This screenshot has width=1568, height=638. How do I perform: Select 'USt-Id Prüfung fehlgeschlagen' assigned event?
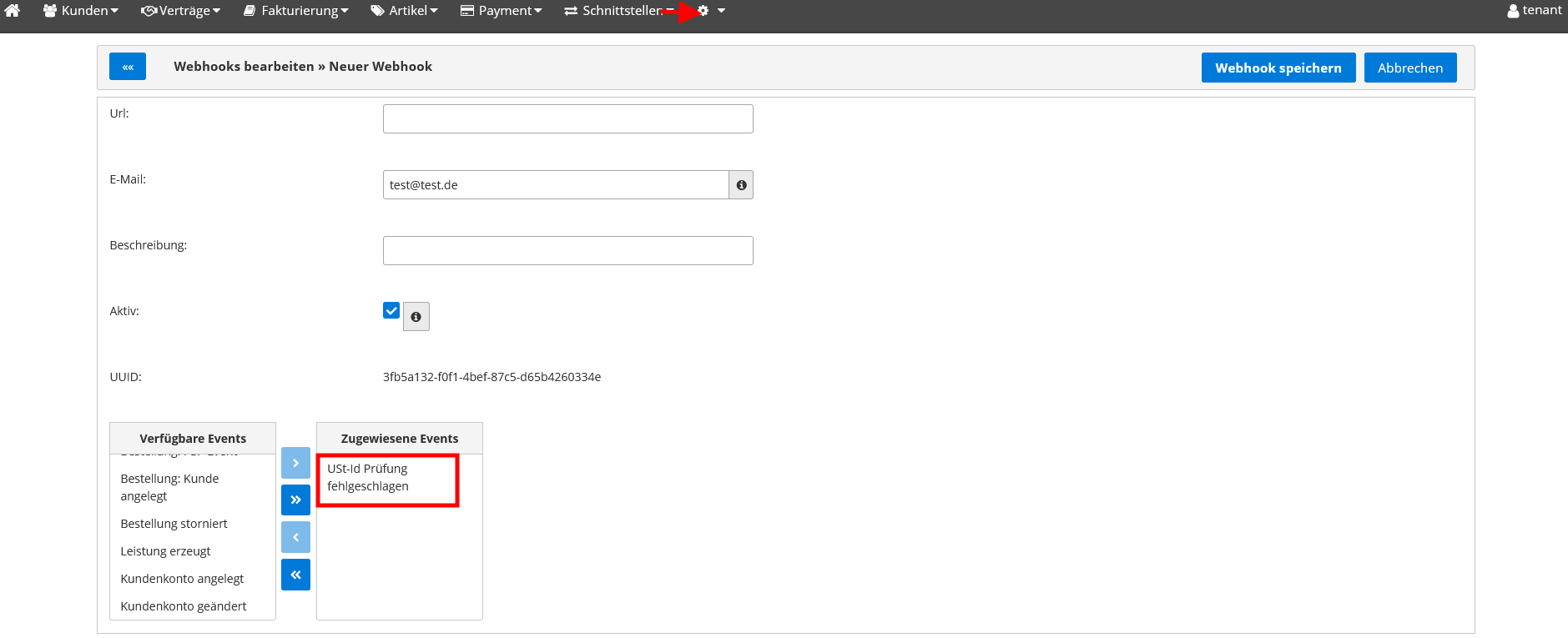[x=368, y=478]
